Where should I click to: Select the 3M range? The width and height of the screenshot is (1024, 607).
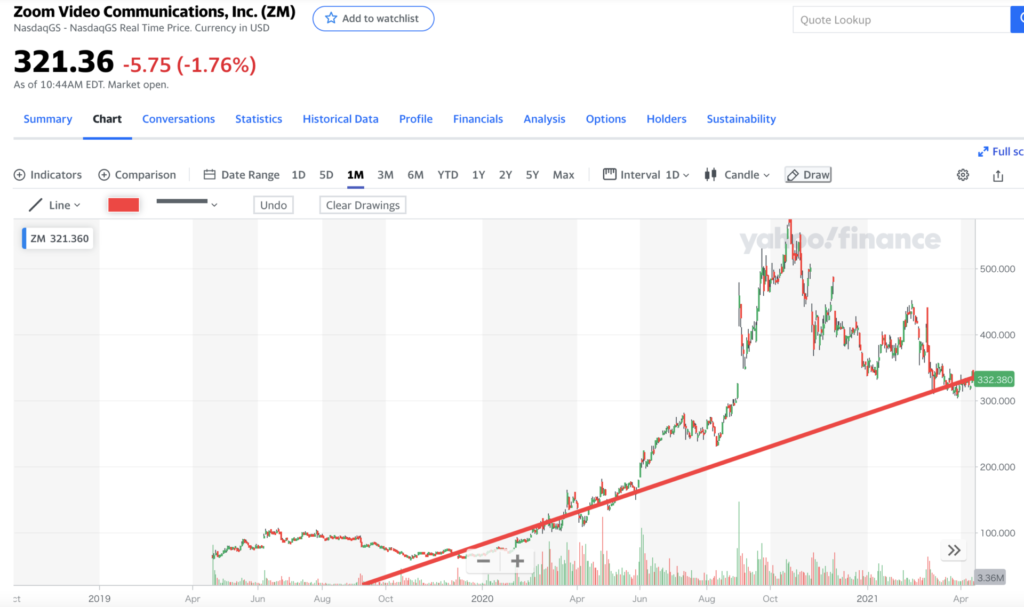coord(385,175)
